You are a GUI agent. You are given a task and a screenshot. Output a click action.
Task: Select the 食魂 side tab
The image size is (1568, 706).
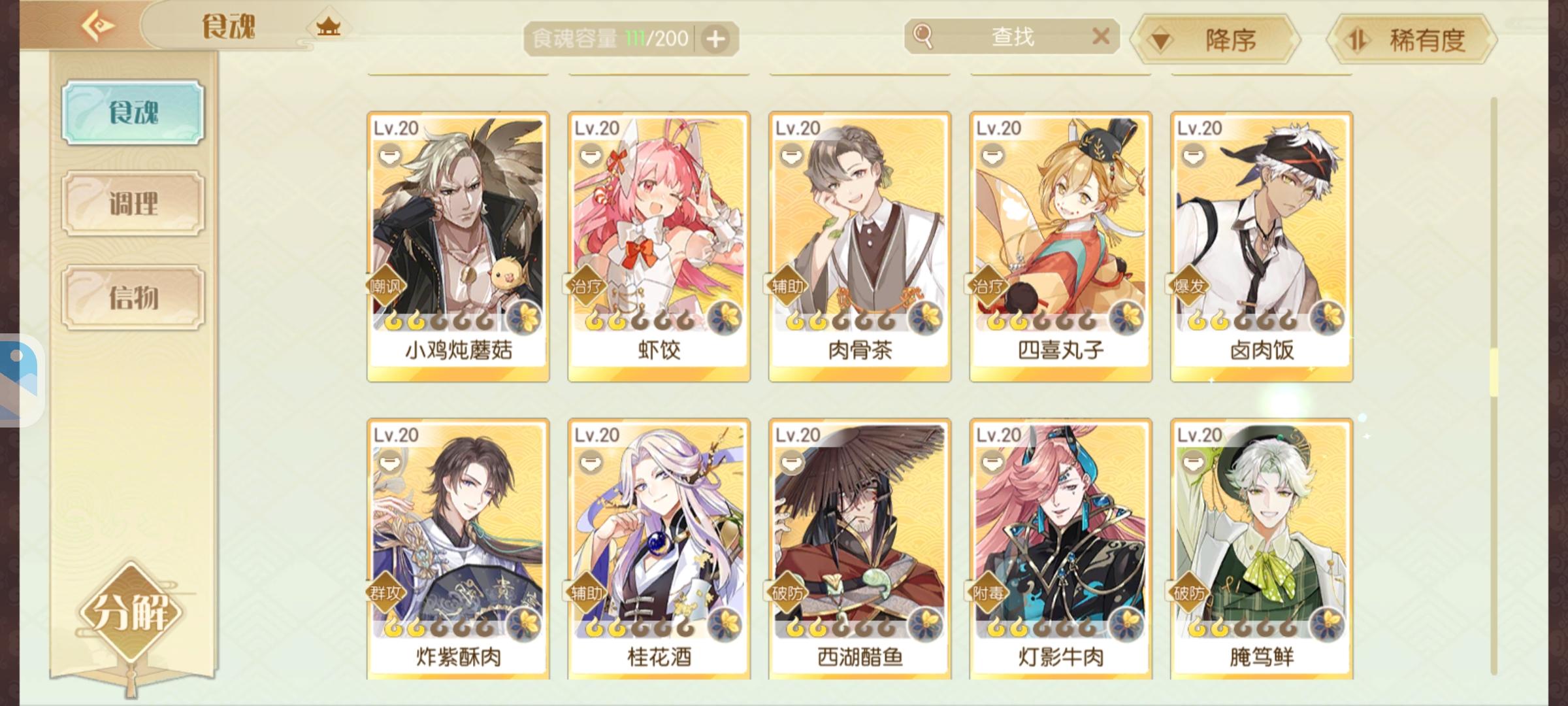coord(133,112)
